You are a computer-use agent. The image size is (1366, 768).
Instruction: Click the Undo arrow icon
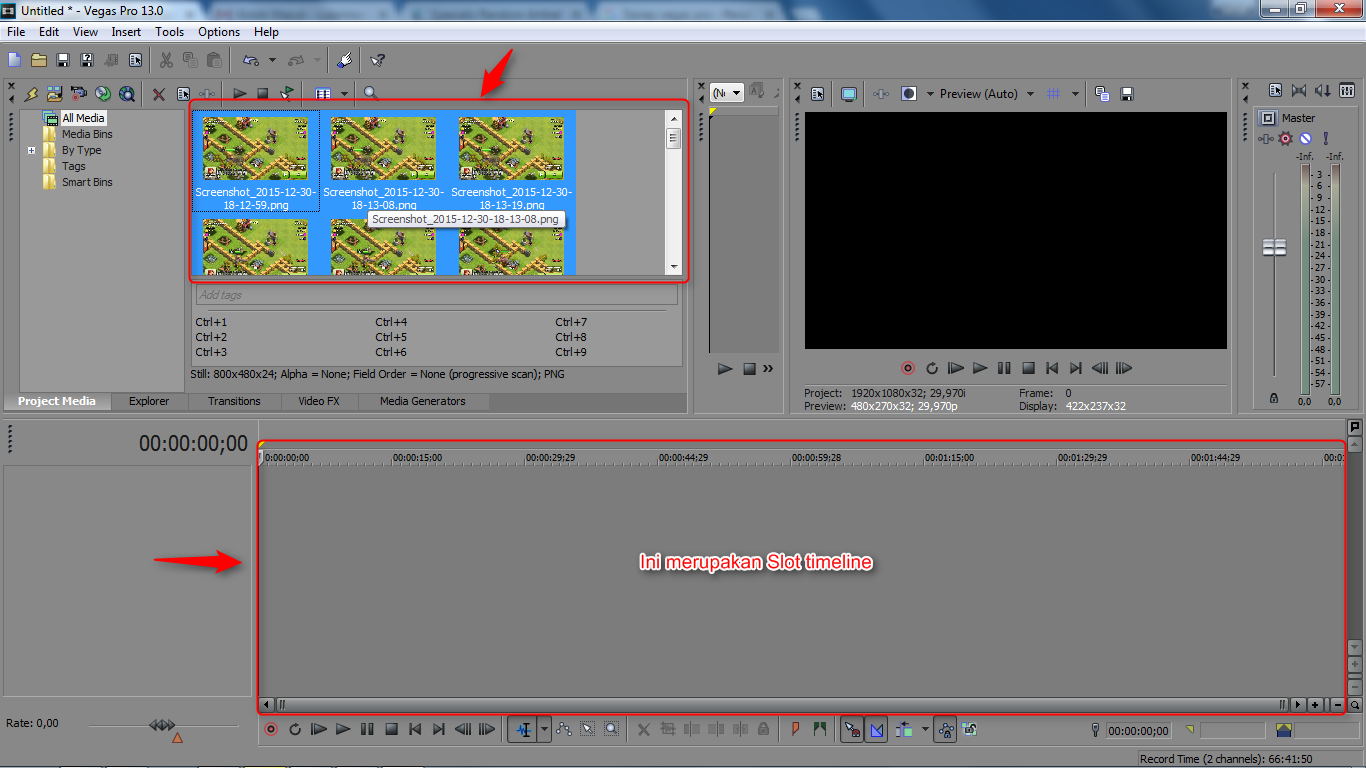click(250, 60)
